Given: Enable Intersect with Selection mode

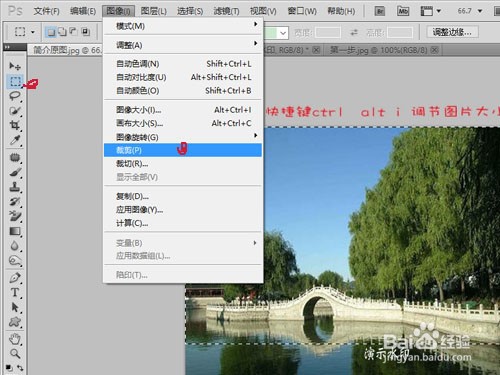Looking at the screenshot, I should pyautogui.click(x=86, y=32).
